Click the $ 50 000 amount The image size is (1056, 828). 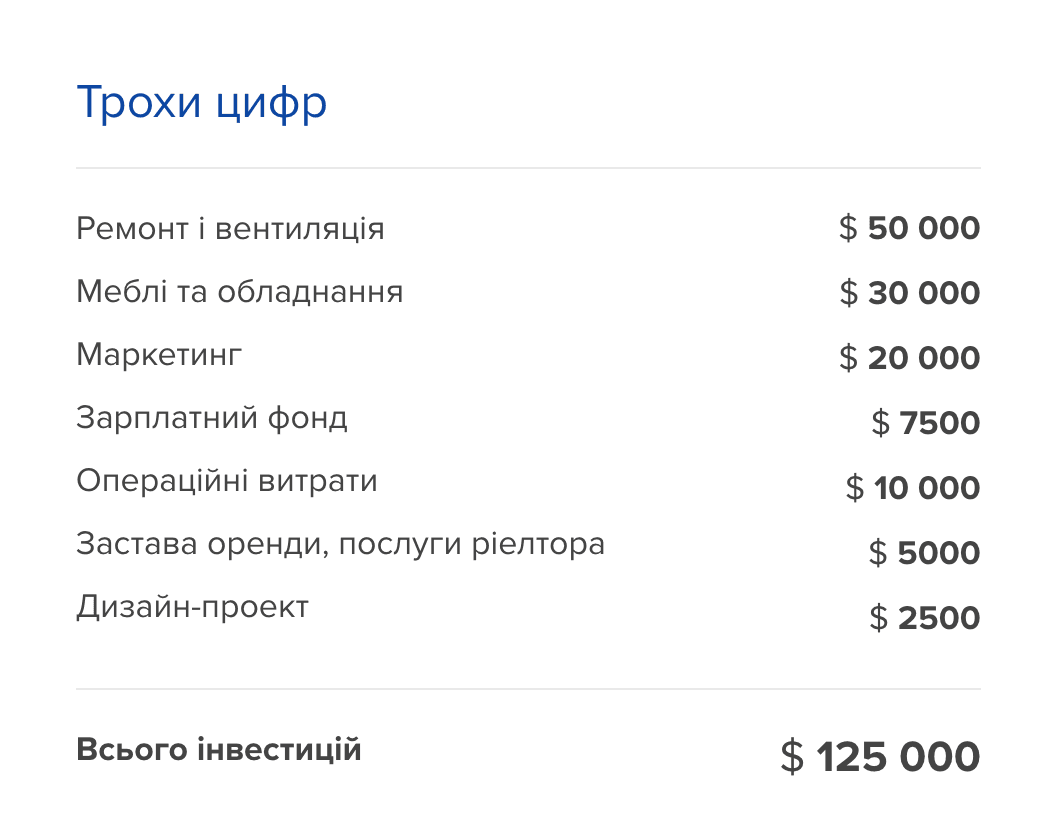[909, 228]
